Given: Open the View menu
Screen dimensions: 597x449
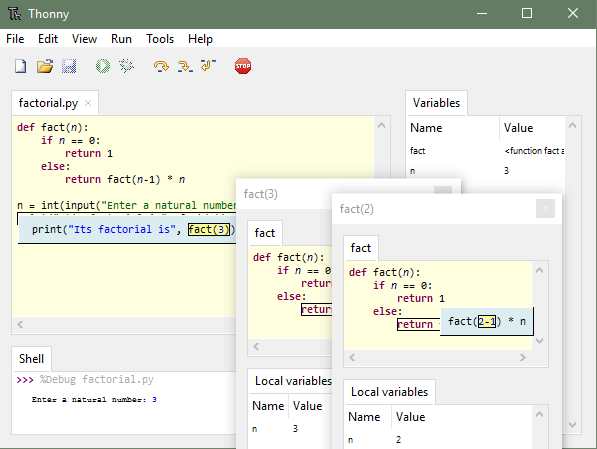Looking at the screenshot, I should (85, 39).
